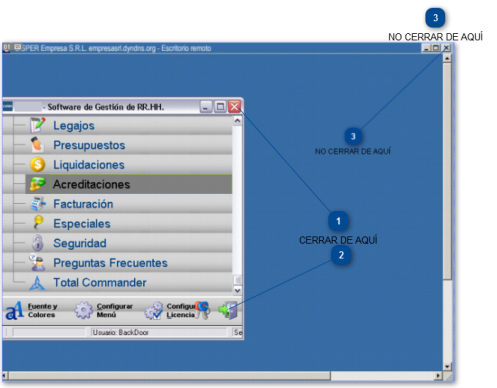Open Configurar Licencia option
497x388 pixels.
click(x=177, y=310)
